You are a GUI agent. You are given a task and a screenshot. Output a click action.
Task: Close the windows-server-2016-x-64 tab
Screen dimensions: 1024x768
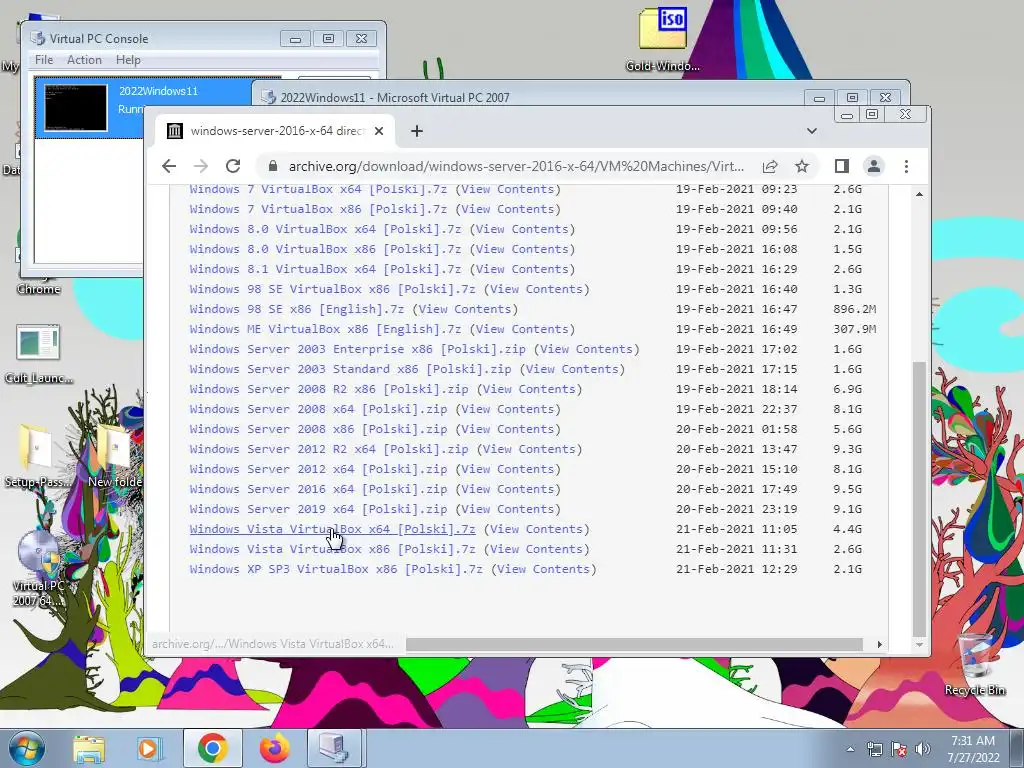click(379, 131)
